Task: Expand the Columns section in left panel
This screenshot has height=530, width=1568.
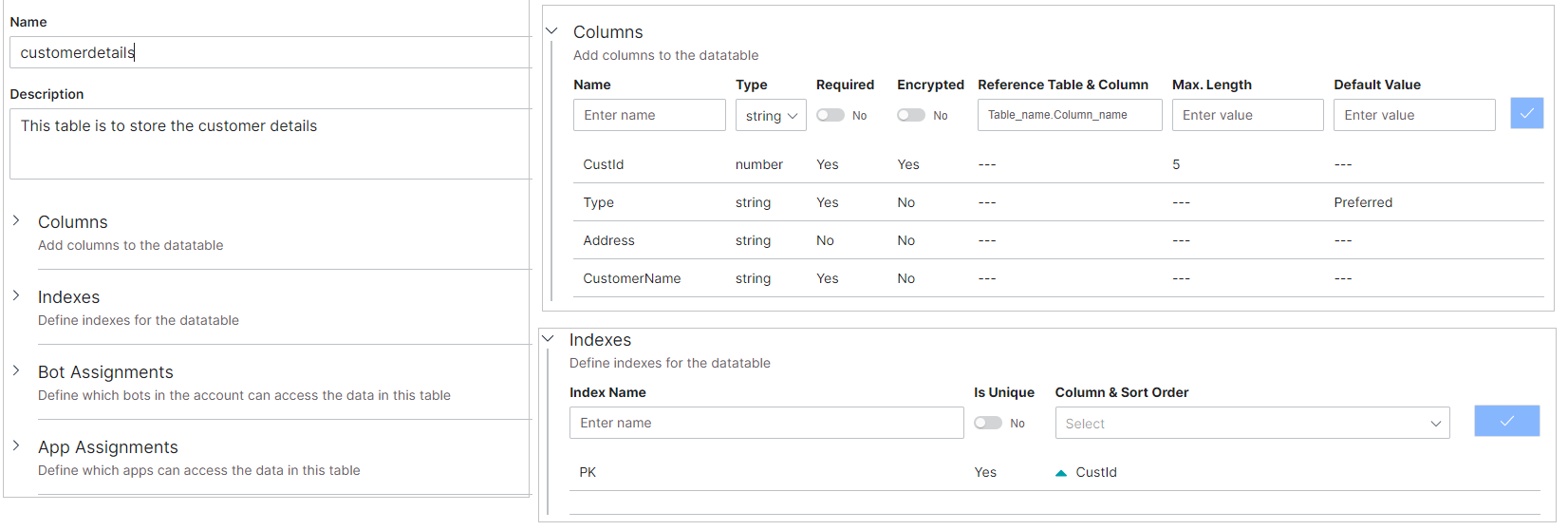Action: click(16, 220)
